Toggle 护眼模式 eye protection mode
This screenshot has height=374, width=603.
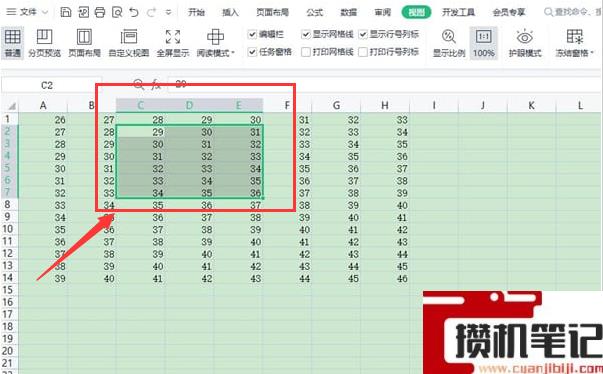[525, 43]
